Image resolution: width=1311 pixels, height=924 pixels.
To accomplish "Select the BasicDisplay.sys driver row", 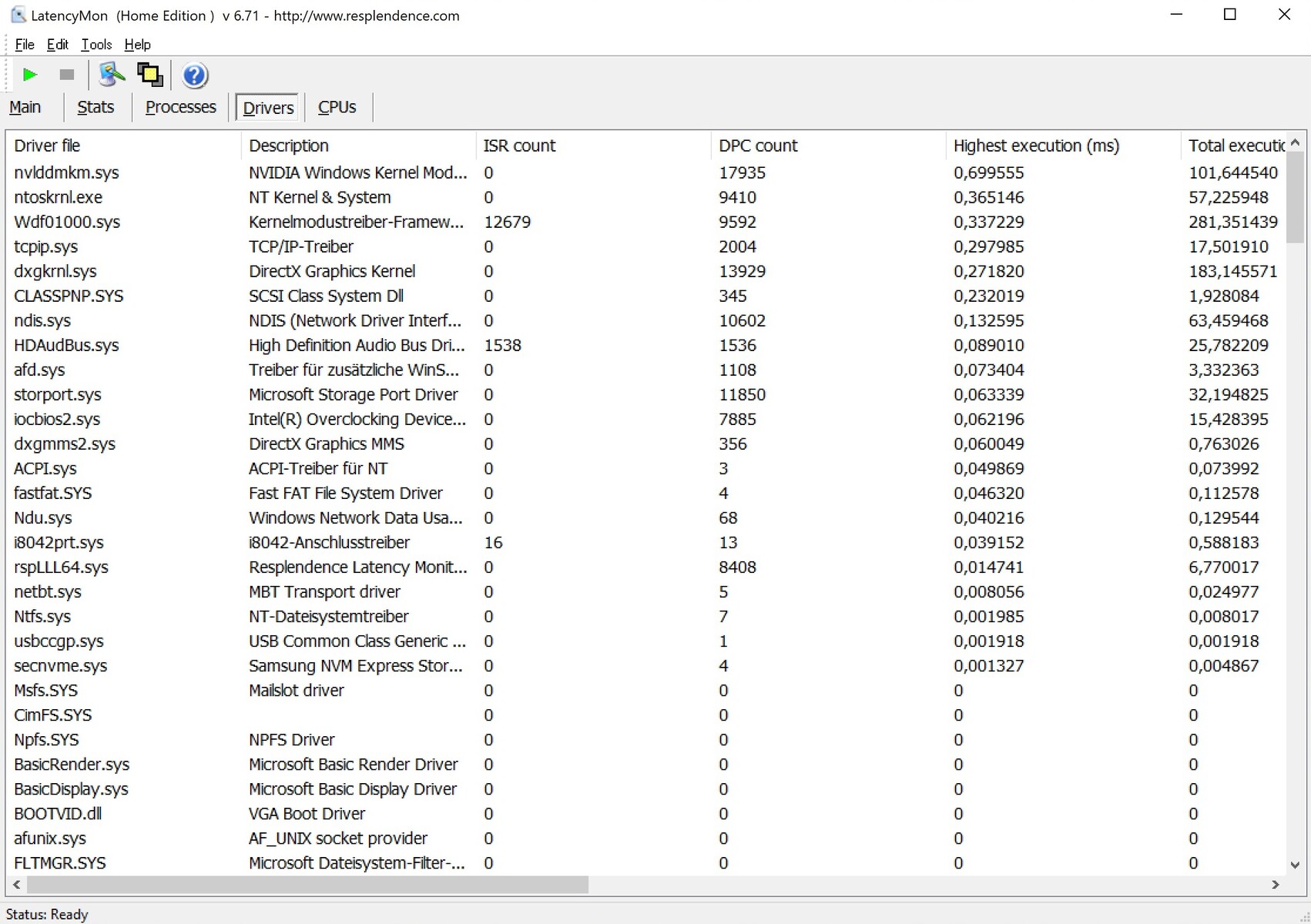I will (646, 788).
